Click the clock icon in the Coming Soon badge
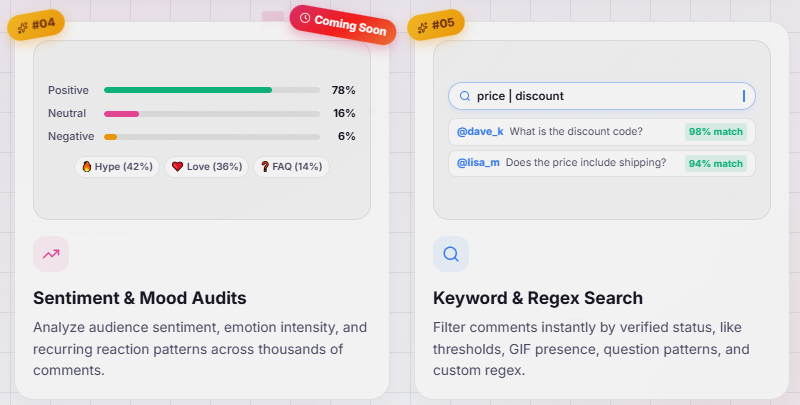 [305, 18]
